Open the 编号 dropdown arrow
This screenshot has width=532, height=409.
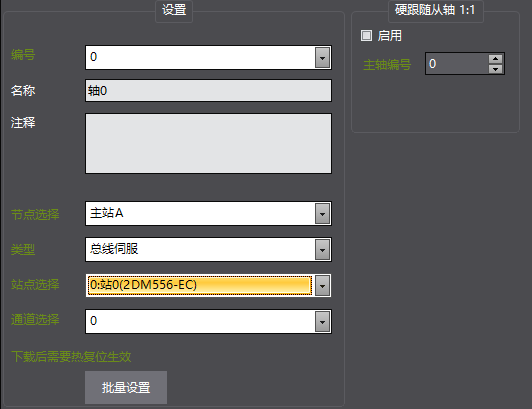coord(322,57)
